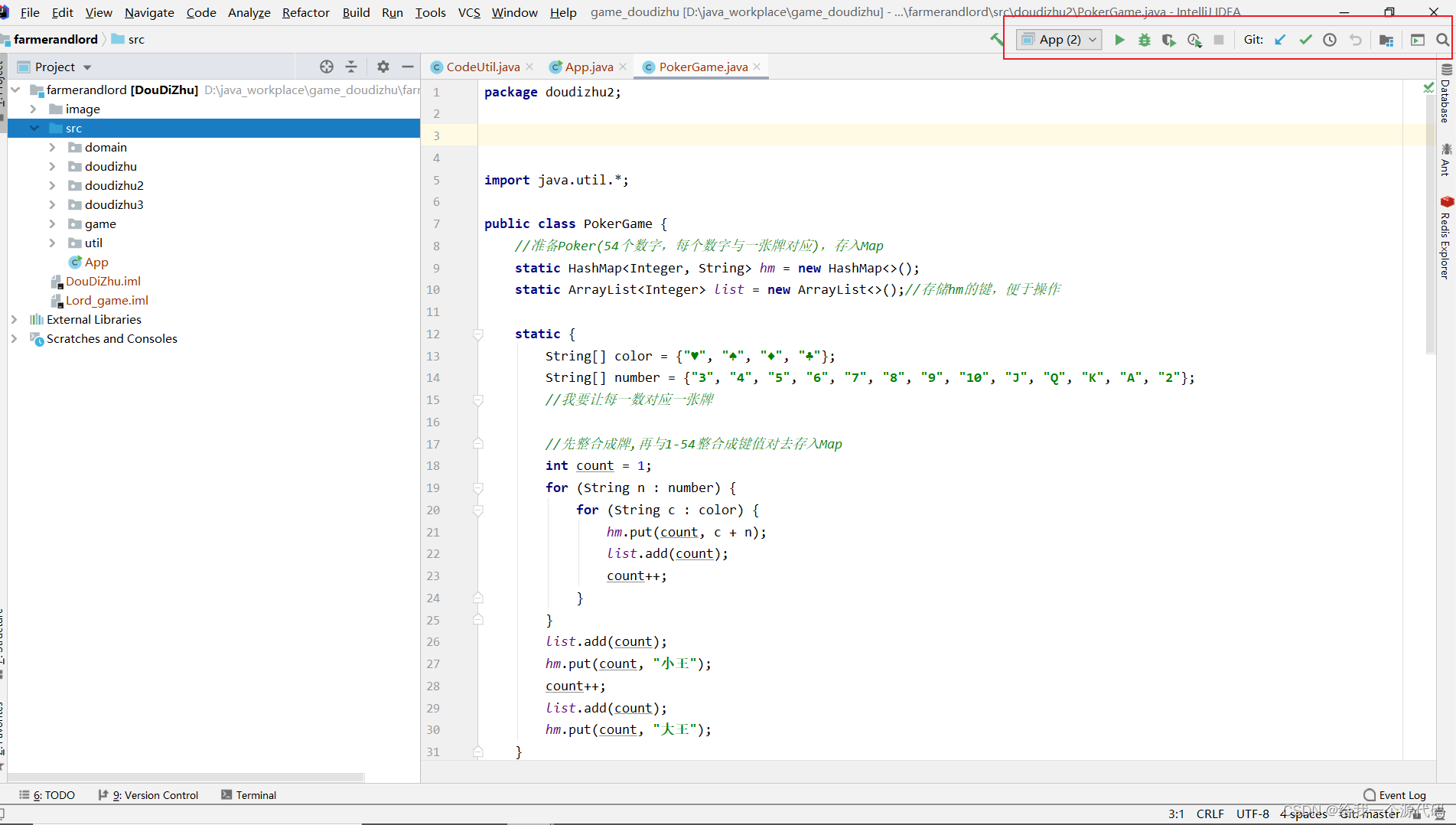Open the Event Log

click(1395, 795)
